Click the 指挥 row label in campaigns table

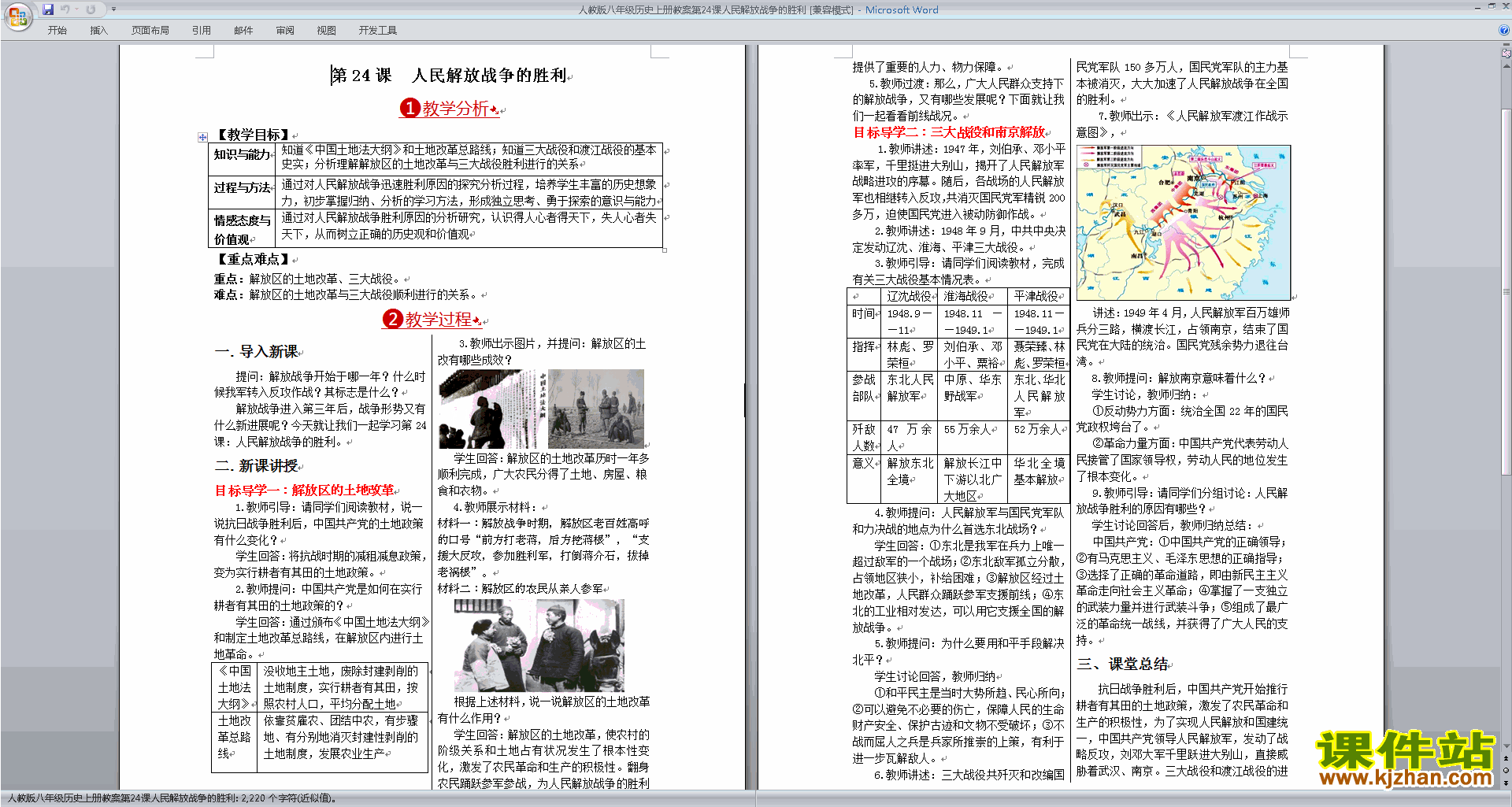tap(864, 354)
